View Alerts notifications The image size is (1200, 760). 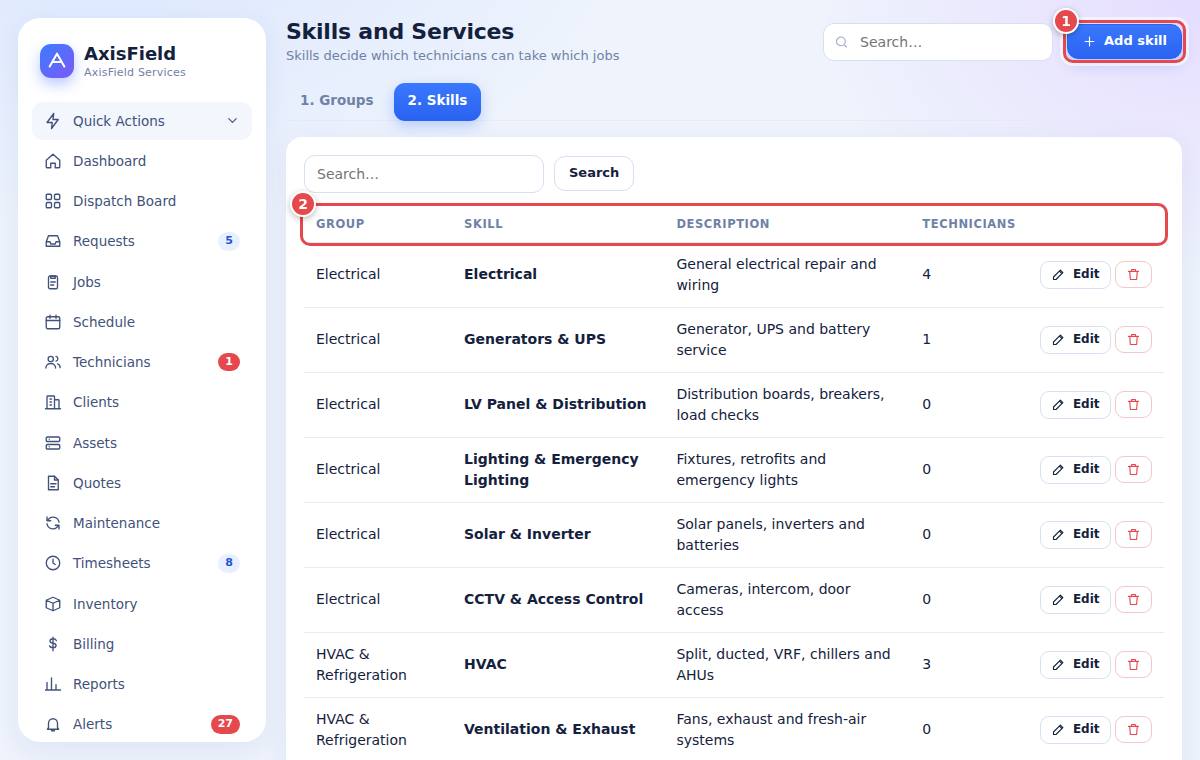[142, 724]
